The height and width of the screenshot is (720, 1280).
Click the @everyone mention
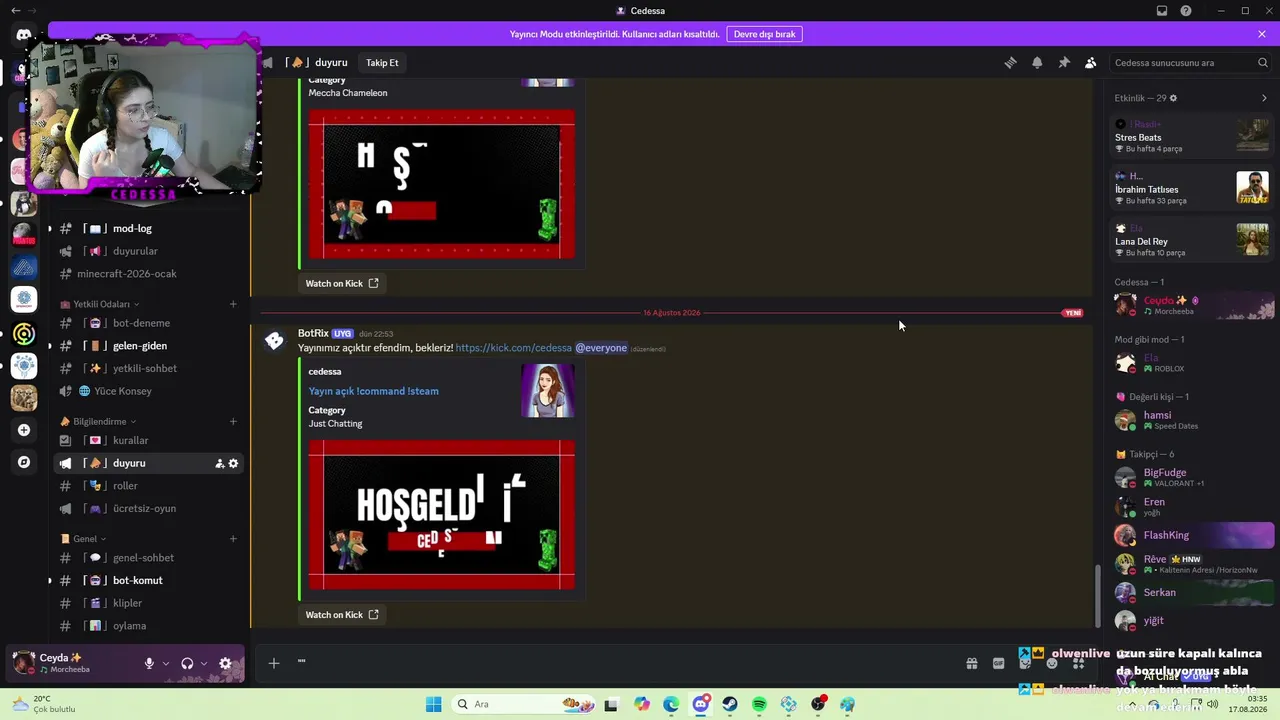(x=601, y=348)
